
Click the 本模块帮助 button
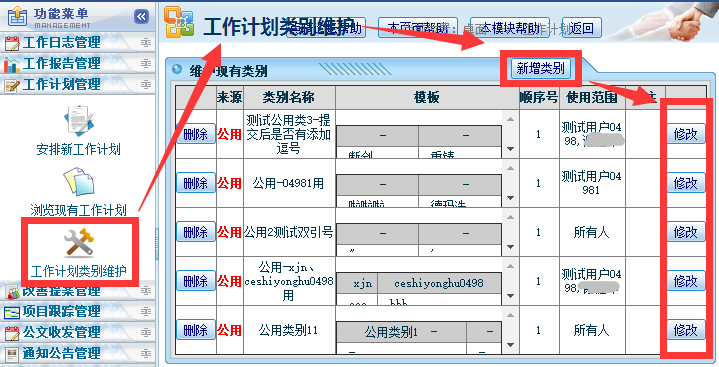point(510,28)
